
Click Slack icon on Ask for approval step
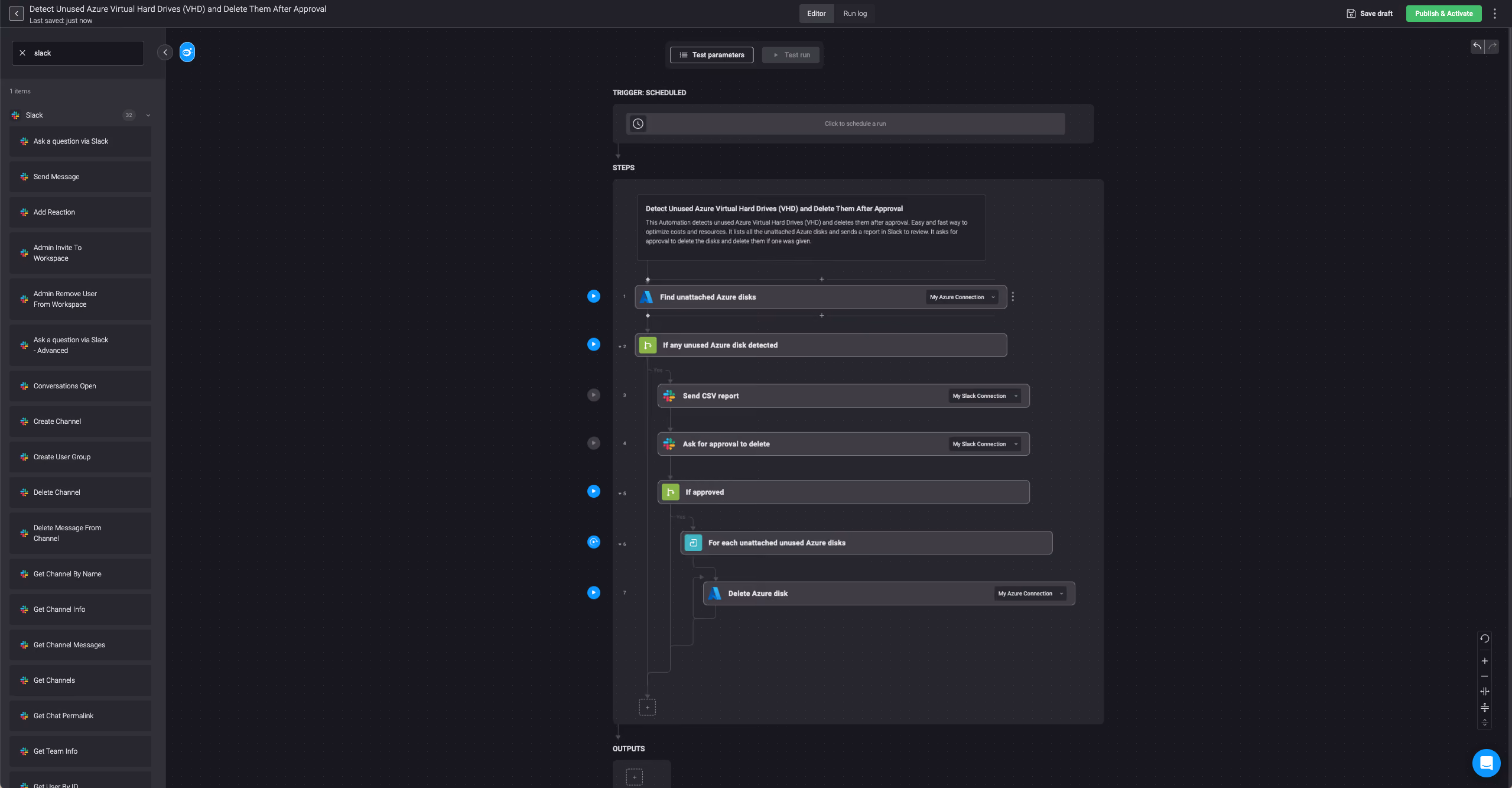coord(669,444)
